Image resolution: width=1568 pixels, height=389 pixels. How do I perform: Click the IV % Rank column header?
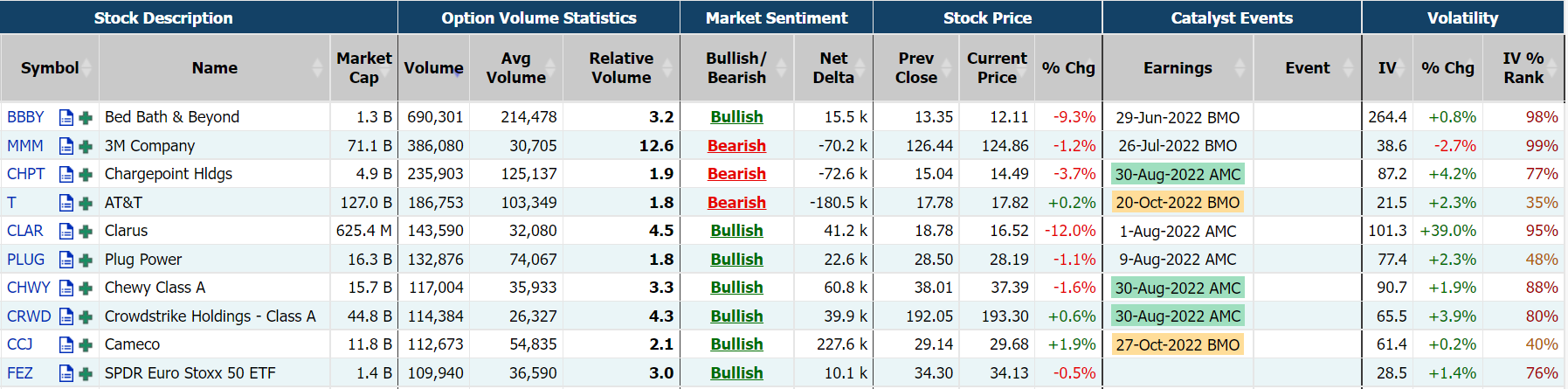tap(1523, 68)
